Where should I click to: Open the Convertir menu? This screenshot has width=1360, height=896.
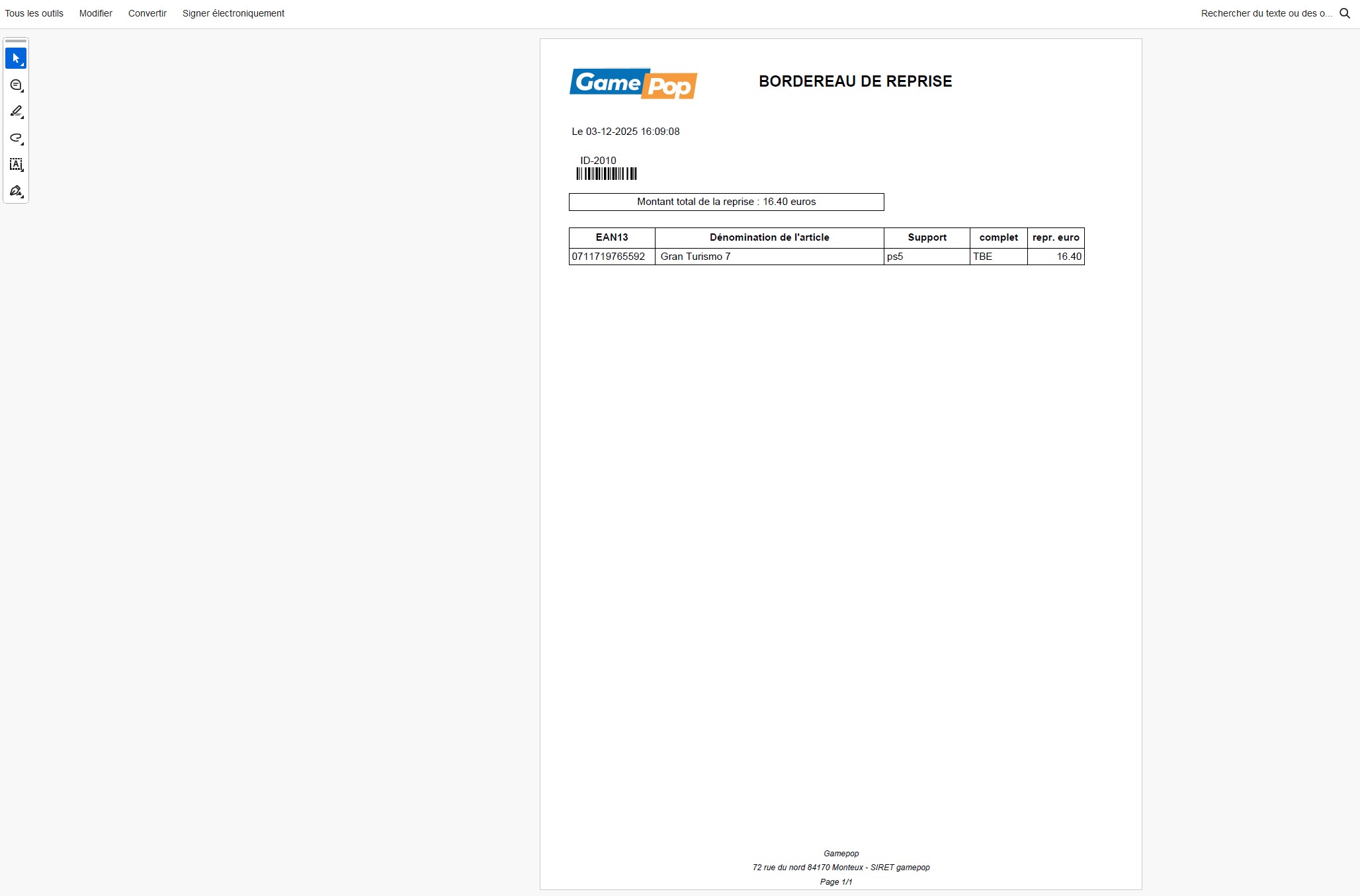pos(147,13)
